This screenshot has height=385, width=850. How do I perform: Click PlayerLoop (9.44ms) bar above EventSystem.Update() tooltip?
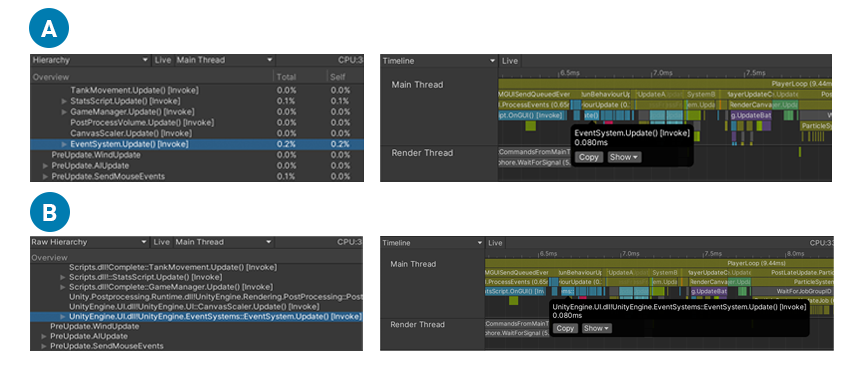tap(665, 84)
